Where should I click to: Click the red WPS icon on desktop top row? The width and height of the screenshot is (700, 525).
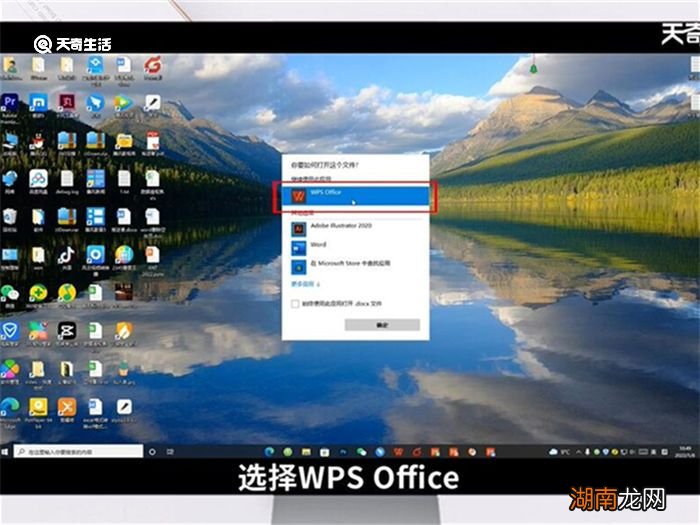point(153,64)
